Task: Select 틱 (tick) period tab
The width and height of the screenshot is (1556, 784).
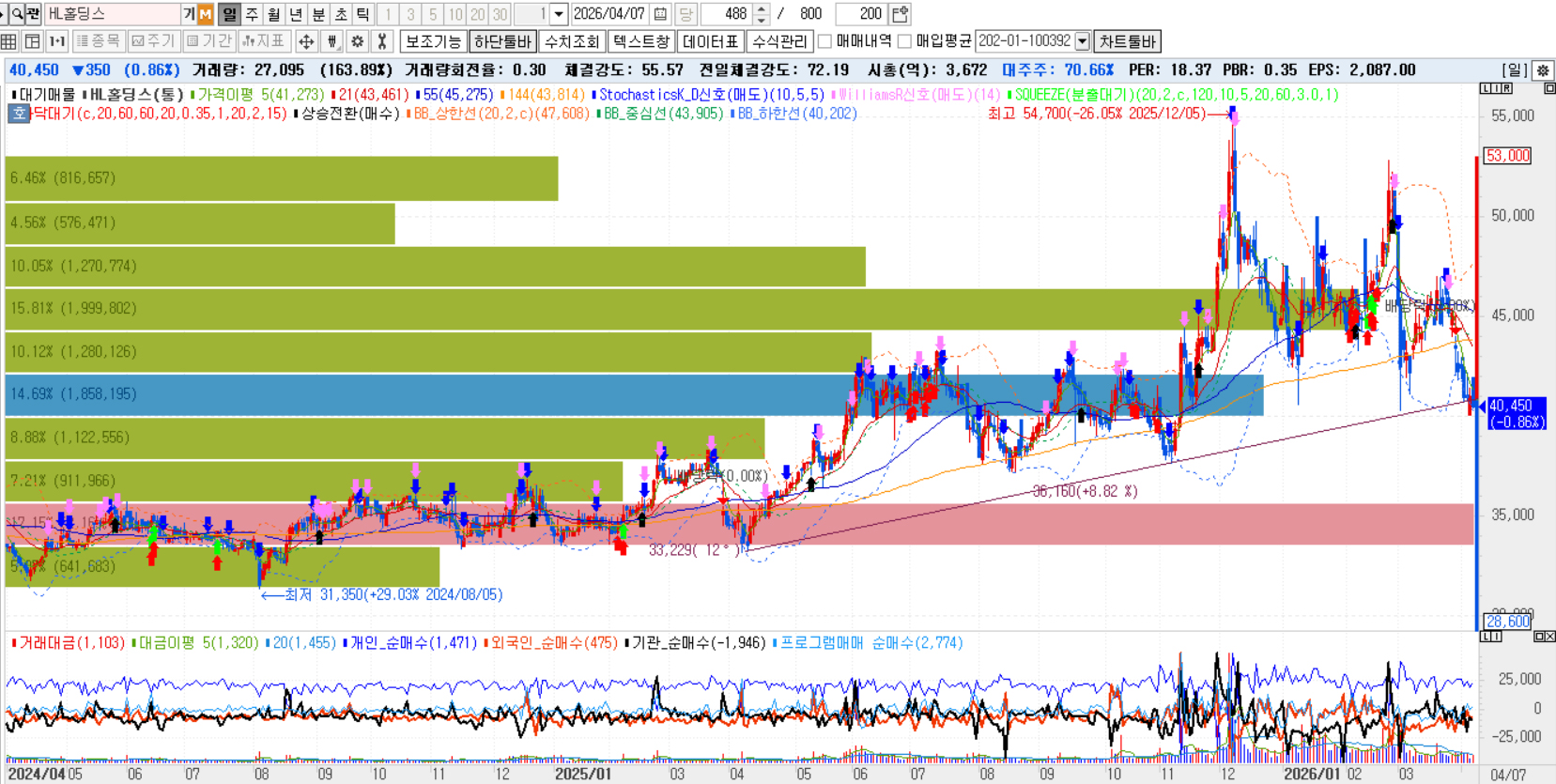Action: tap(363, 14)
